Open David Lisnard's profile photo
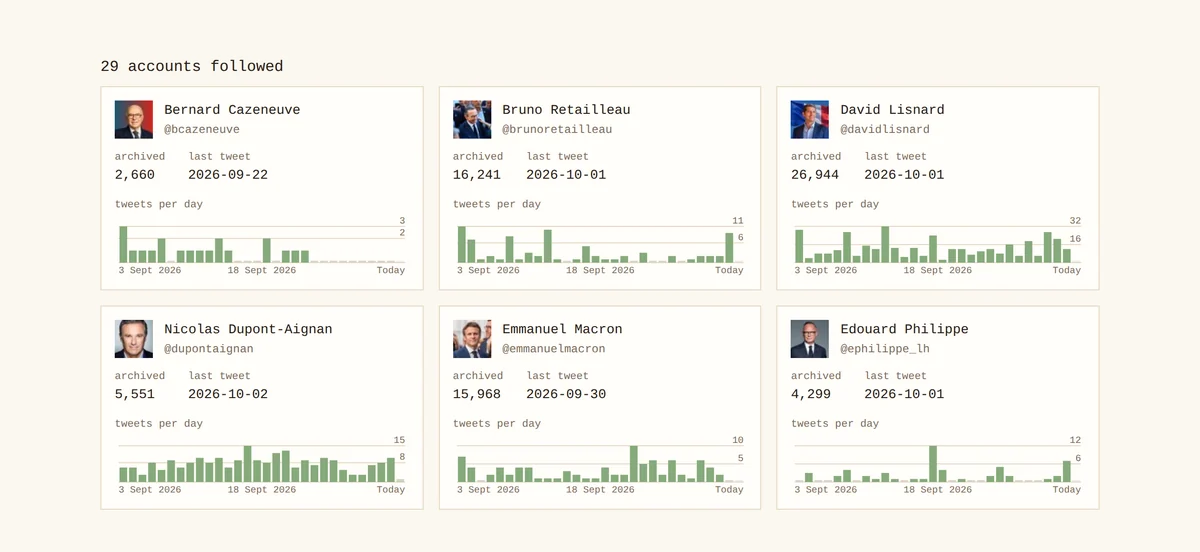 (810, 119)
